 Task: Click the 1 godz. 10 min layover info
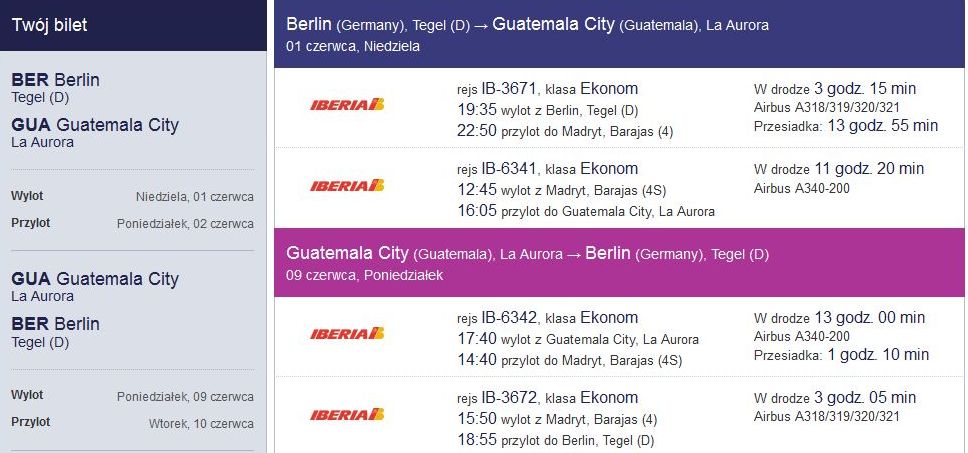[x=841, y=355]
